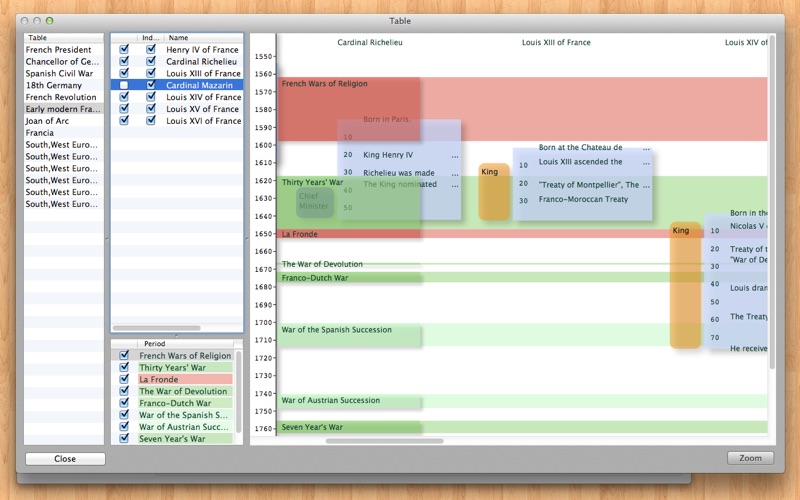Click War of the Spanish Succession band
This screenshot has height=500, width=800.
click(522, 335)
